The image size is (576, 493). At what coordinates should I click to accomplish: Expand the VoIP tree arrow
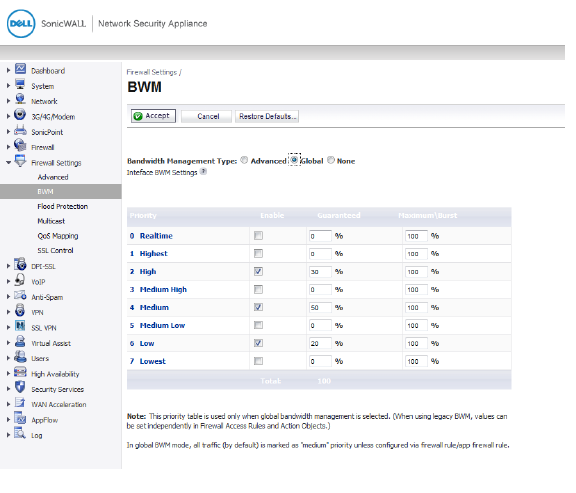click(x=8, y=281)
